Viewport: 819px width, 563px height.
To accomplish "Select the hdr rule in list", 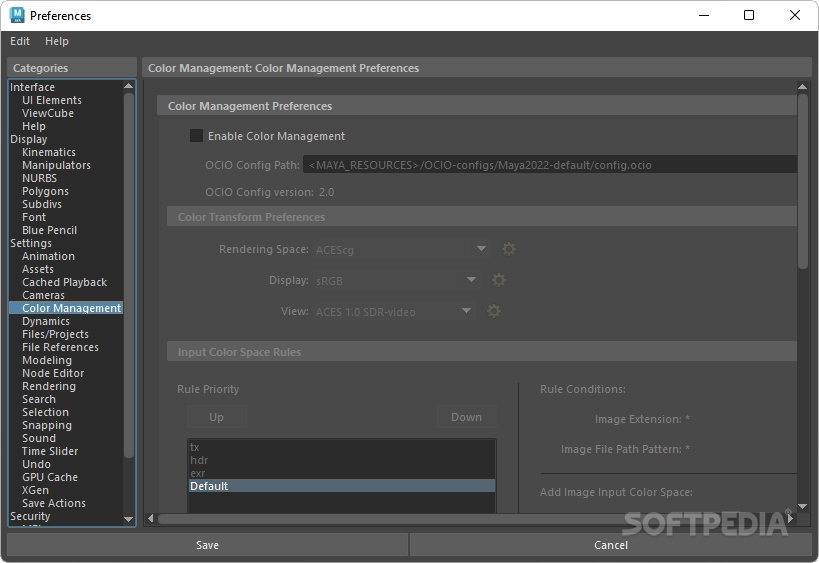I will (342, 460).
